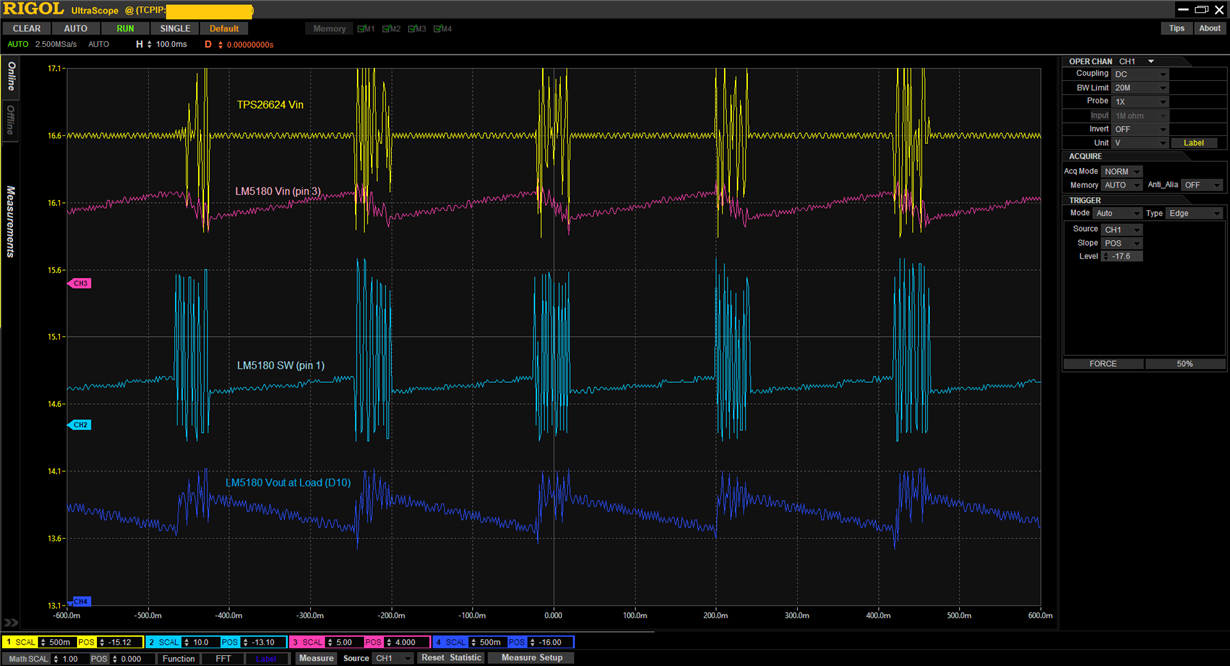Image resolution: width=1230 pixels, height=666 pixels.
Task: Click the Measure button
Action: pyautogui.click(x=316, y=658)
